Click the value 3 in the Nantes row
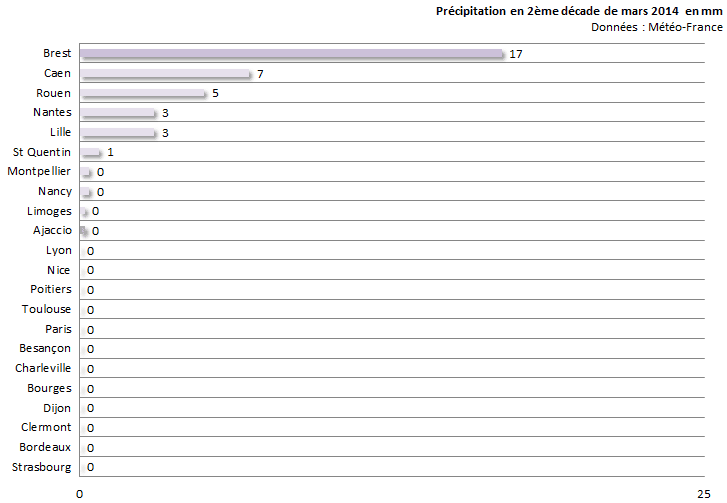 point(165,113)
